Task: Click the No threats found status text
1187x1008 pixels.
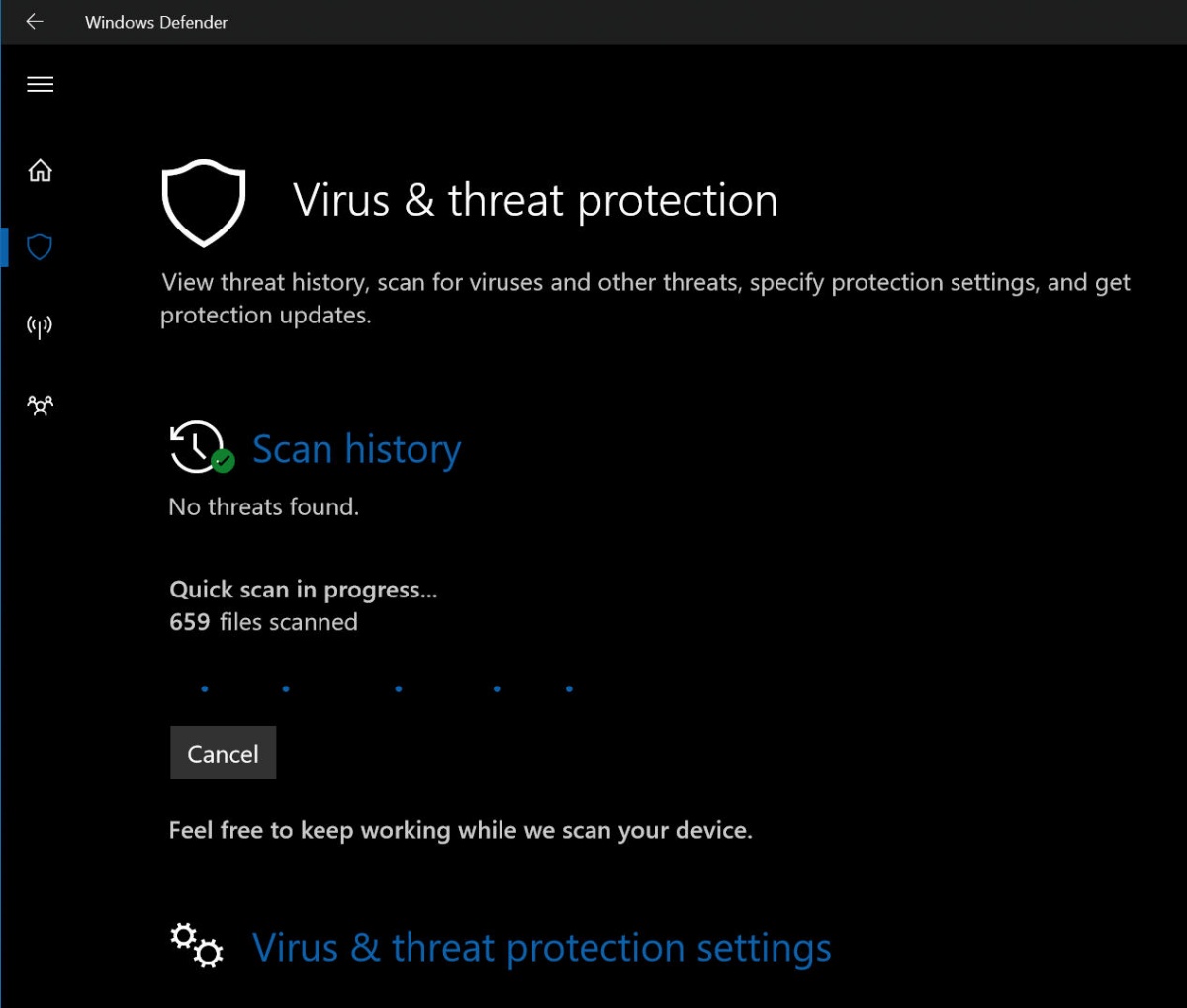Action: point(264,507)
